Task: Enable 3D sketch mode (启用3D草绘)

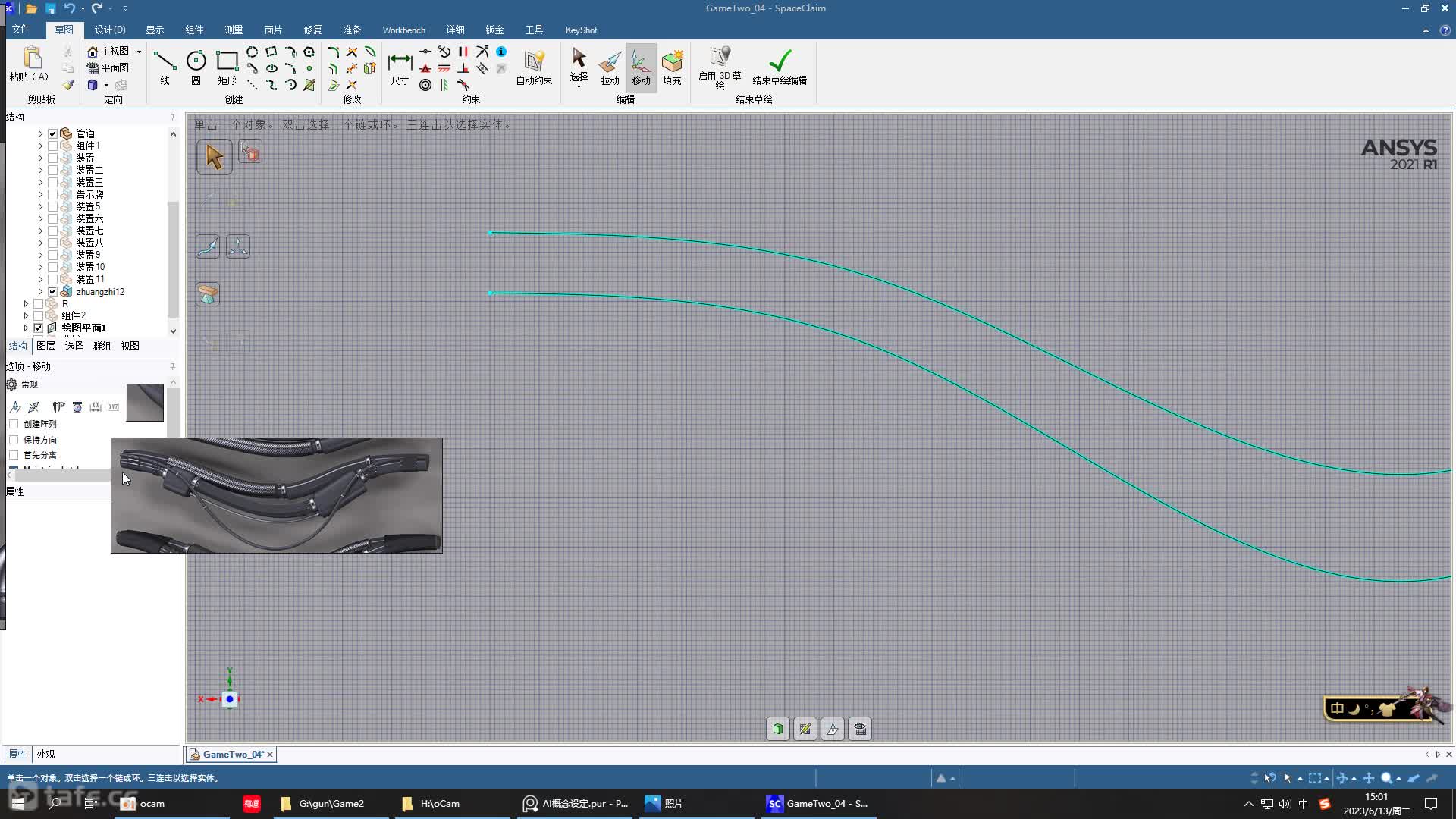Action: coord(720,67)
